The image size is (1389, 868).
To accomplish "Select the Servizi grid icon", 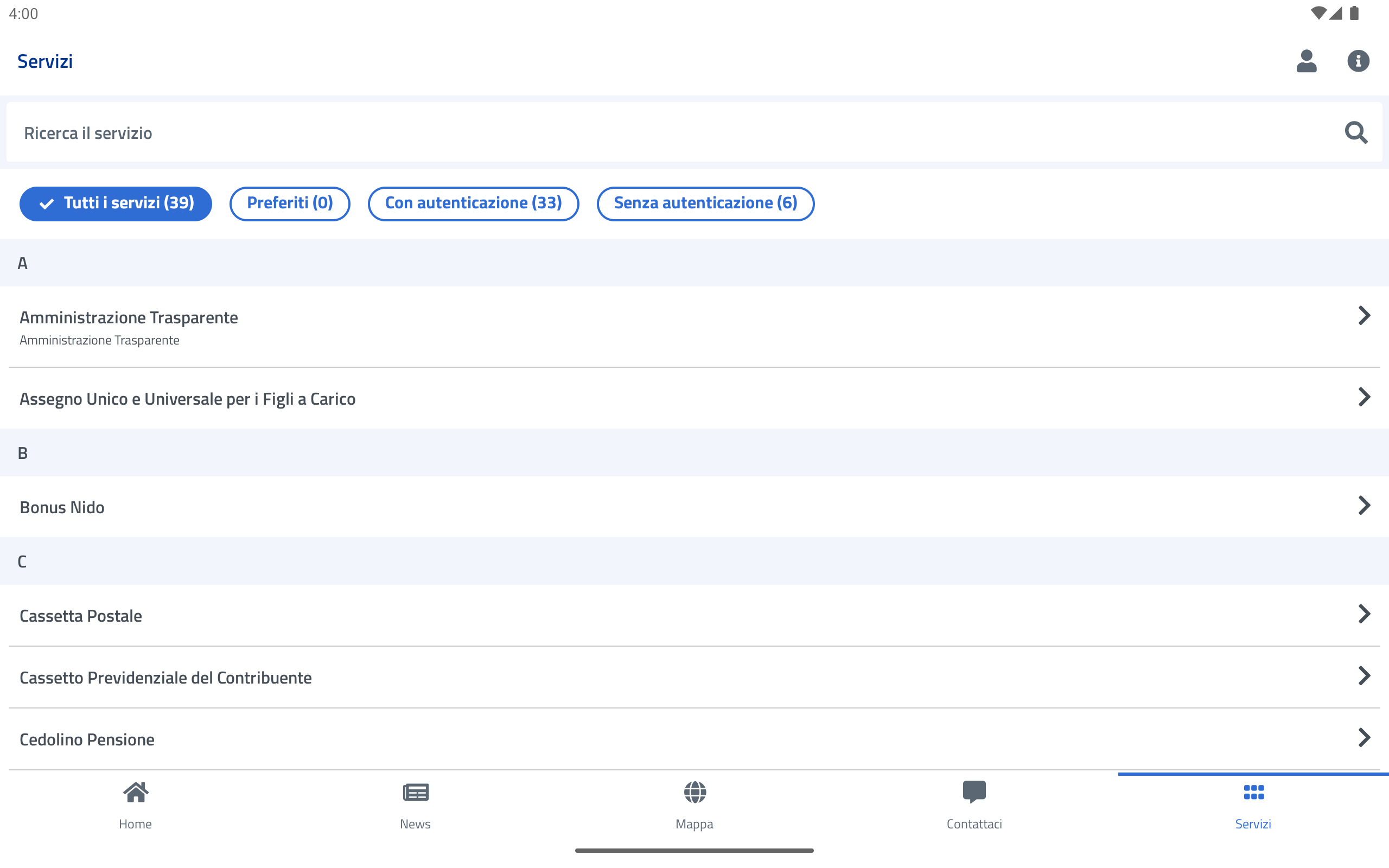I will pyautogui.click(x=1253, y=793).
